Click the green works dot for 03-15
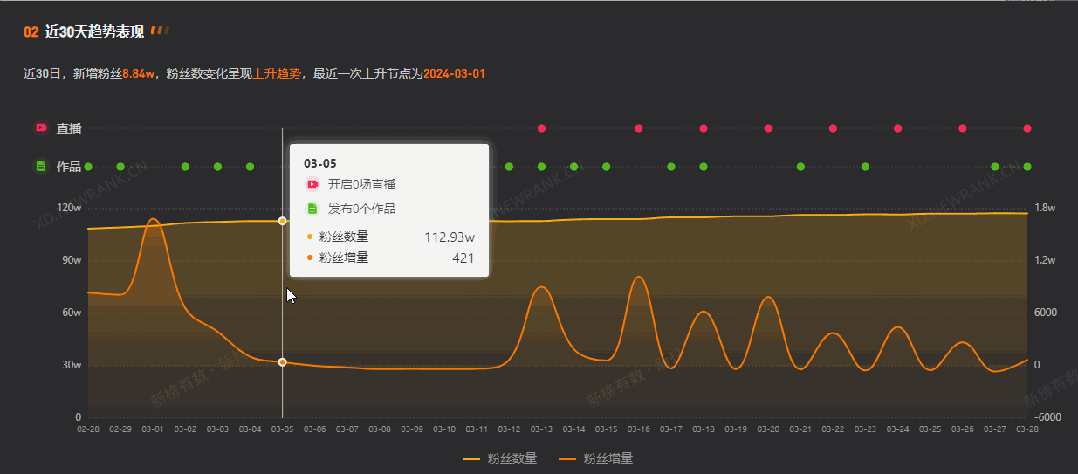 click(606, 166)
